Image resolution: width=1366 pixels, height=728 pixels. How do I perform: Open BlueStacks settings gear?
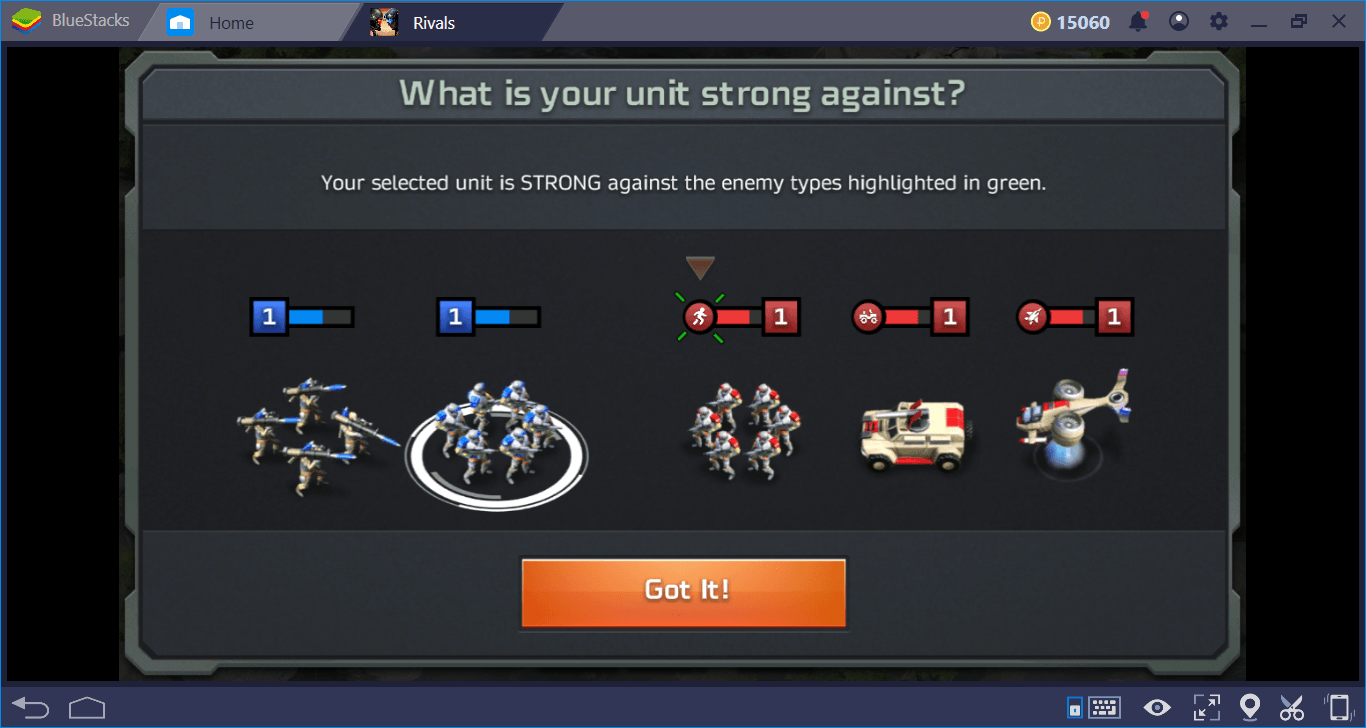(x=1218, y=21)
